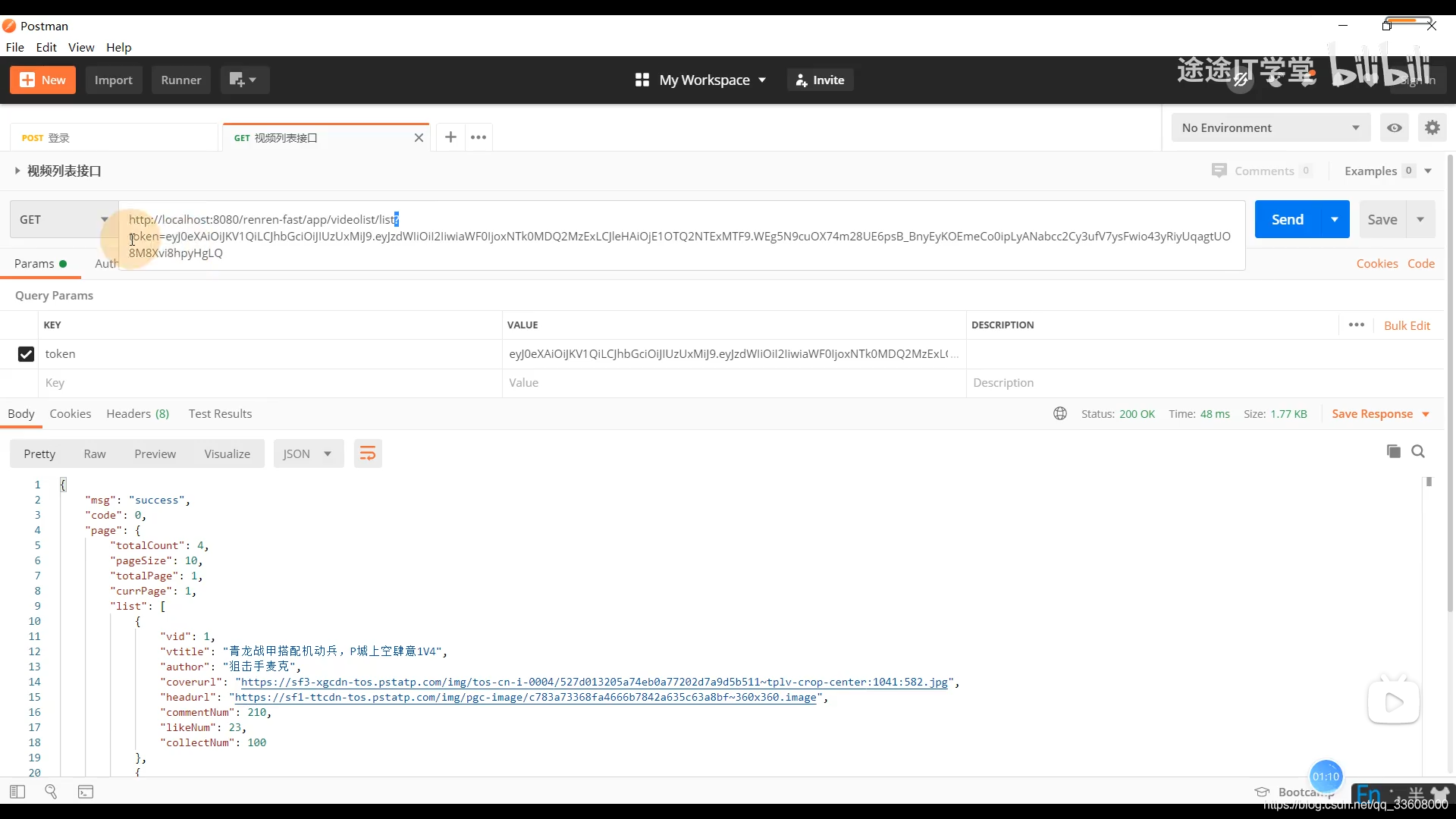The width and height of the screenshot is (1456, 819).
Task: Click the URL input field
Action: pyautogui.click(x=683, y=235)
